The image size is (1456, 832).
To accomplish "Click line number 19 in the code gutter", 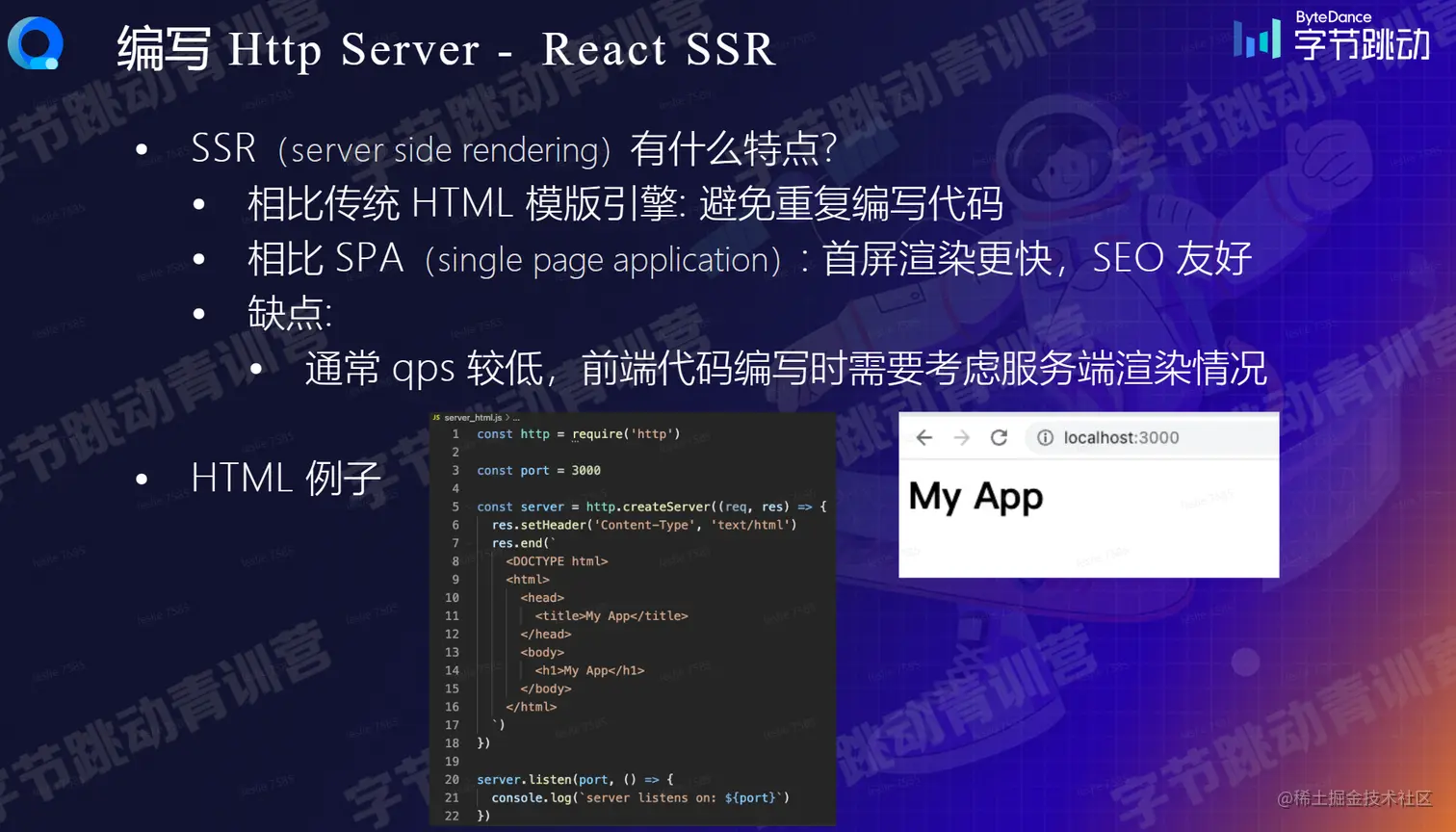I will [x=452, y=762].
